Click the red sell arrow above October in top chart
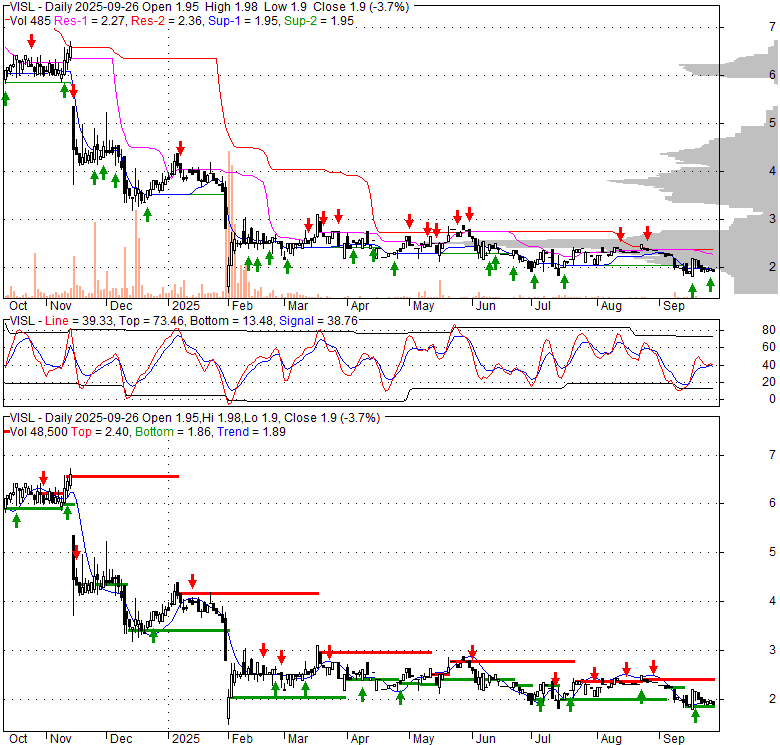The height and width of the screenshot is (745, 780). coord(31,41)
